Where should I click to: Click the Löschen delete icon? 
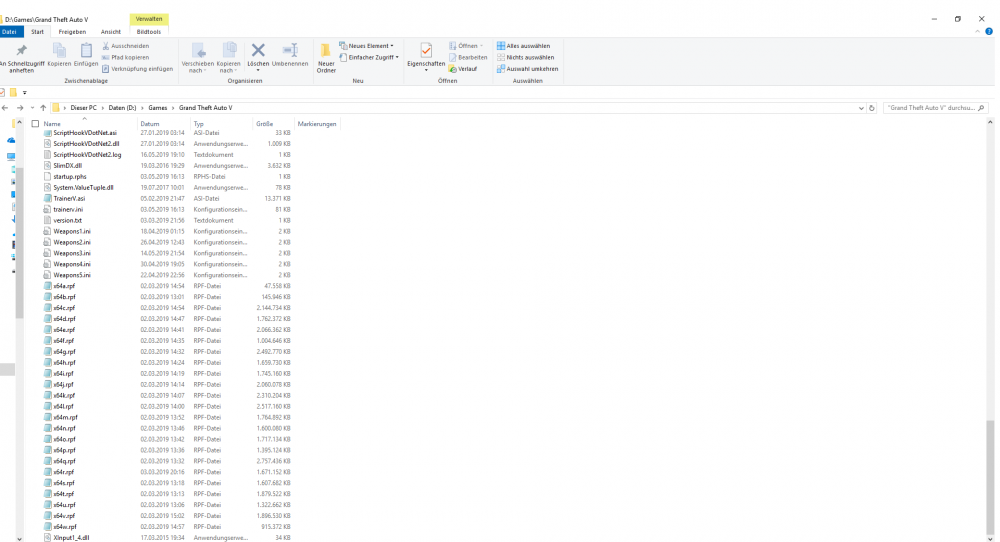(258, 51)
